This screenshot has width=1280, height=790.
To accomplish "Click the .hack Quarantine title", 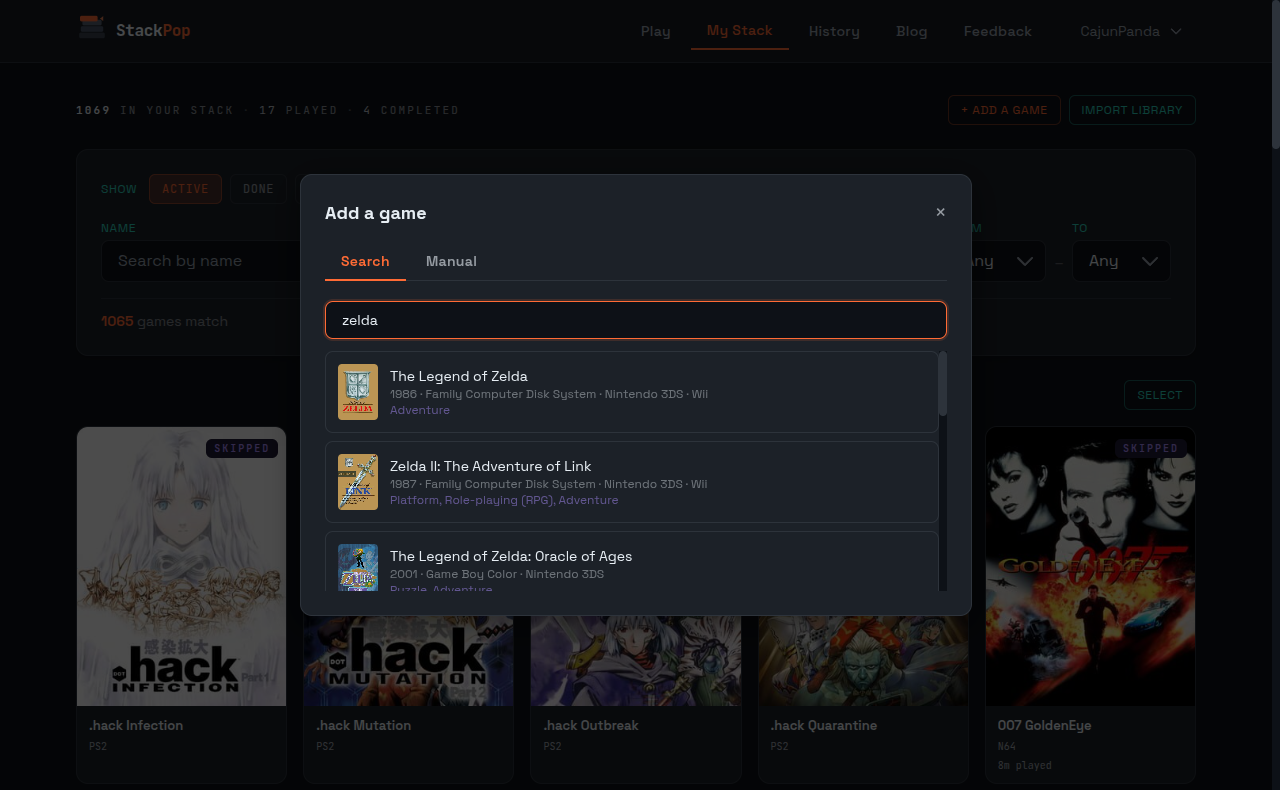I will [823, 725].
